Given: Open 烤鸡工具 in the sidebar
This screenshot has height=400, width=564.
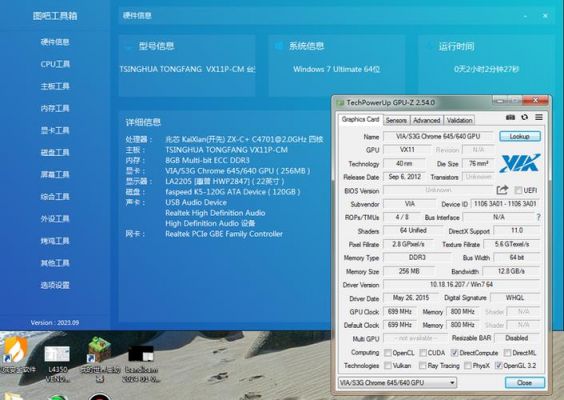Looking at the screenshot, I should 55,241.
